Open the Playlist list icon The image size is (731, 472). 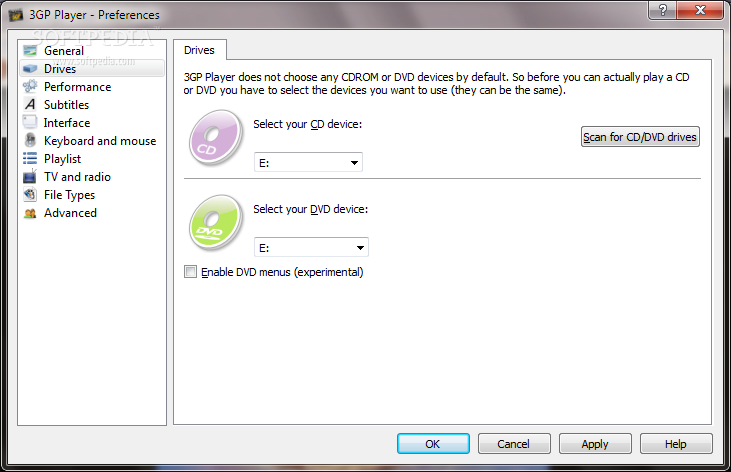30,159
